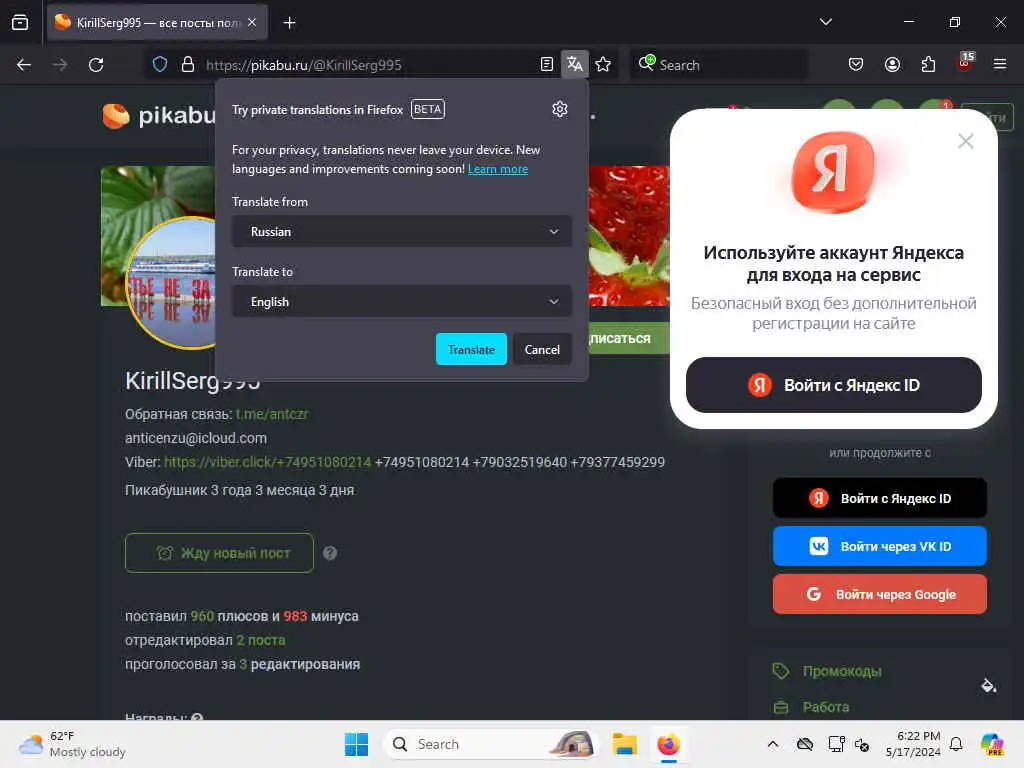Image resolution: width=1024 pixels, height=768 pixels.
Task: Click the translate page icon in address bar
Action: pyautogui.click(x=575, y=64)
